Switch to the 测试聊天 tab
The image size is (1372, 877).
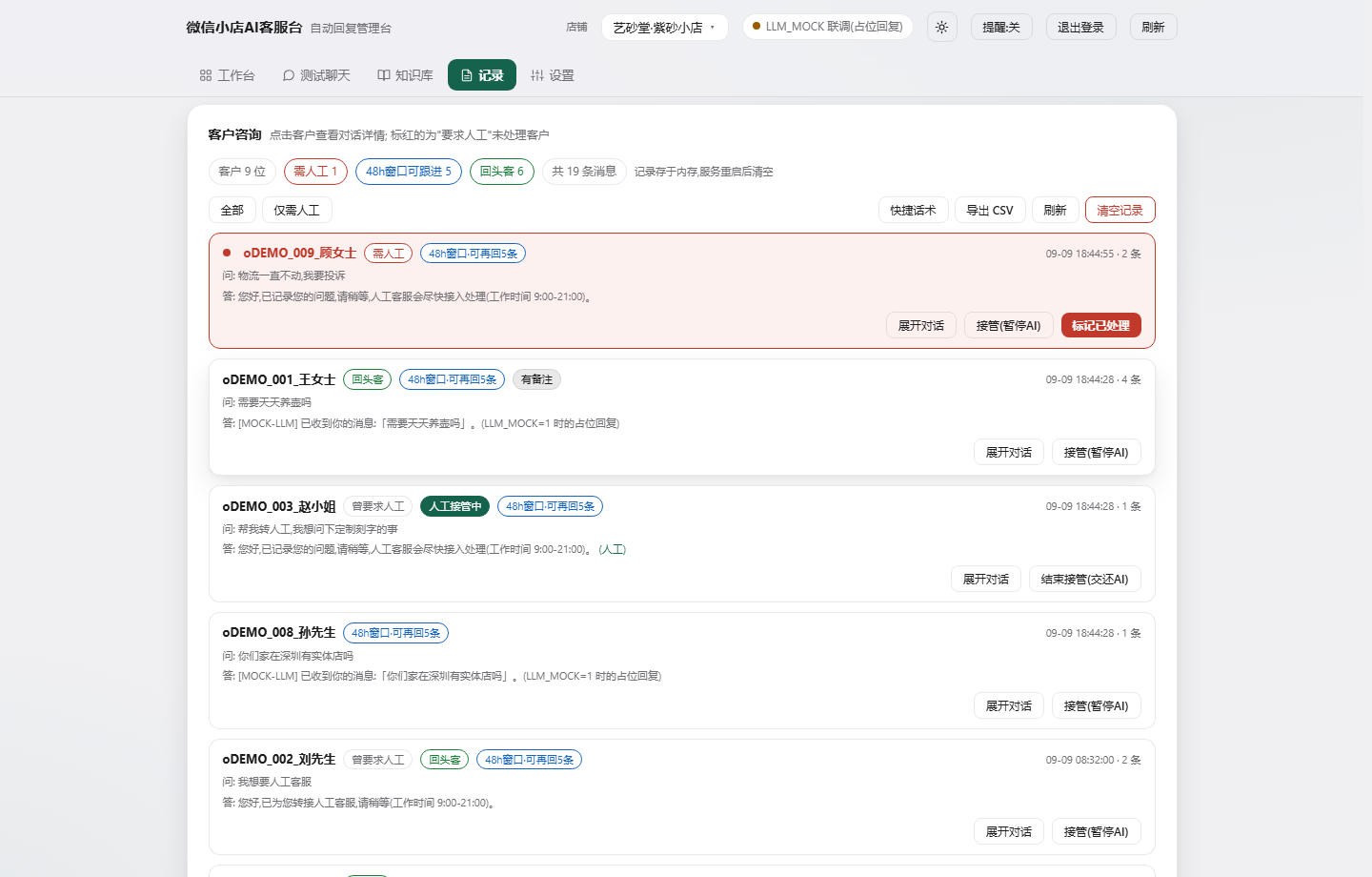(316, 75)
